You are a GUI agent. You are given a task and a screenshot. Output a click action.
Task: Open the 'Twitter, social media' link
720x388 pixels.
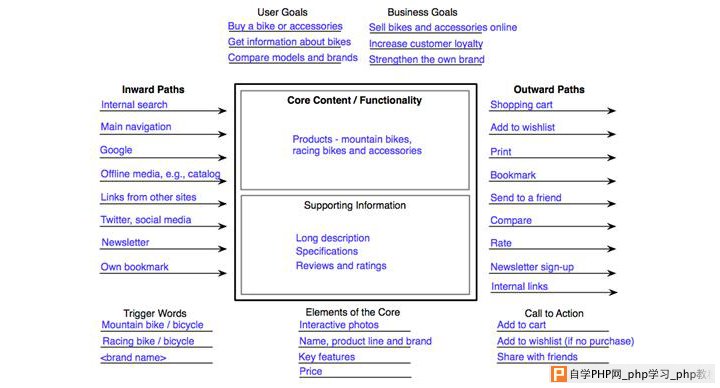(146, 220)
